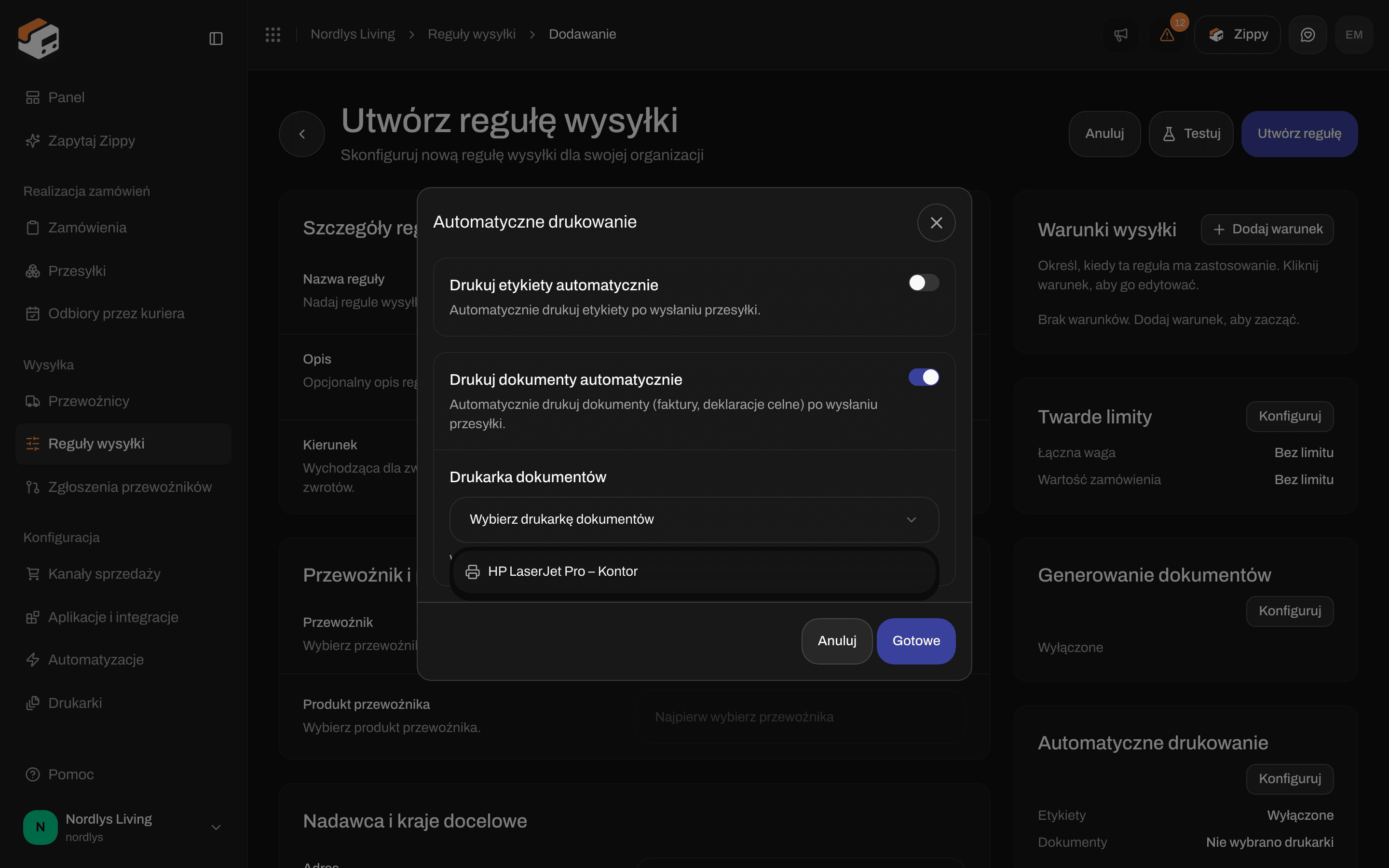1389x868 pixels.
Task: Open Kanały sprzedaży
Action: click(123, 574)
